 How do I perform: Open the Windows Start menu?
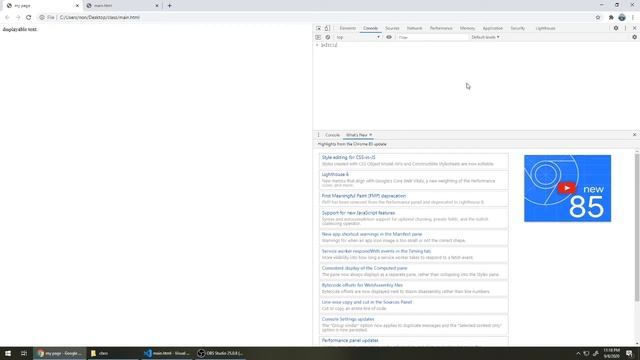click(x=8, y=353)
